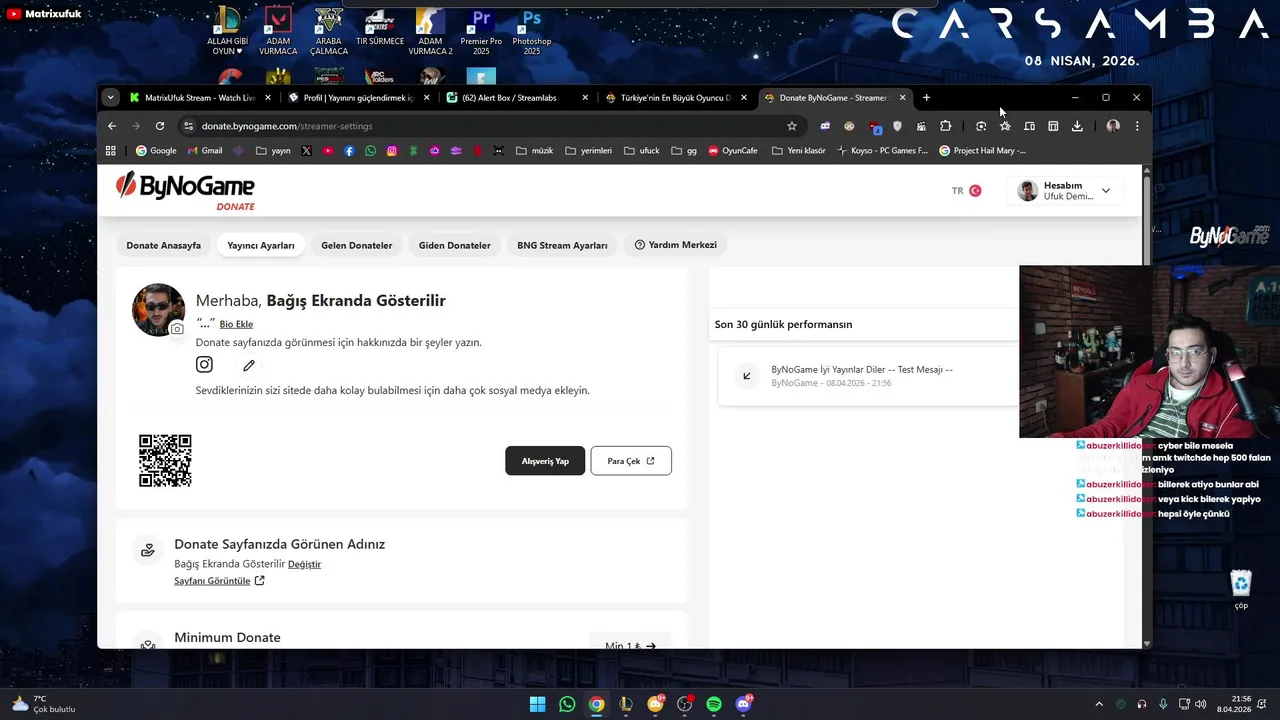The width and height of the screenshot is (1280, 720).
Task: Open YouTube bookmark icon
Action: point(328,151)
